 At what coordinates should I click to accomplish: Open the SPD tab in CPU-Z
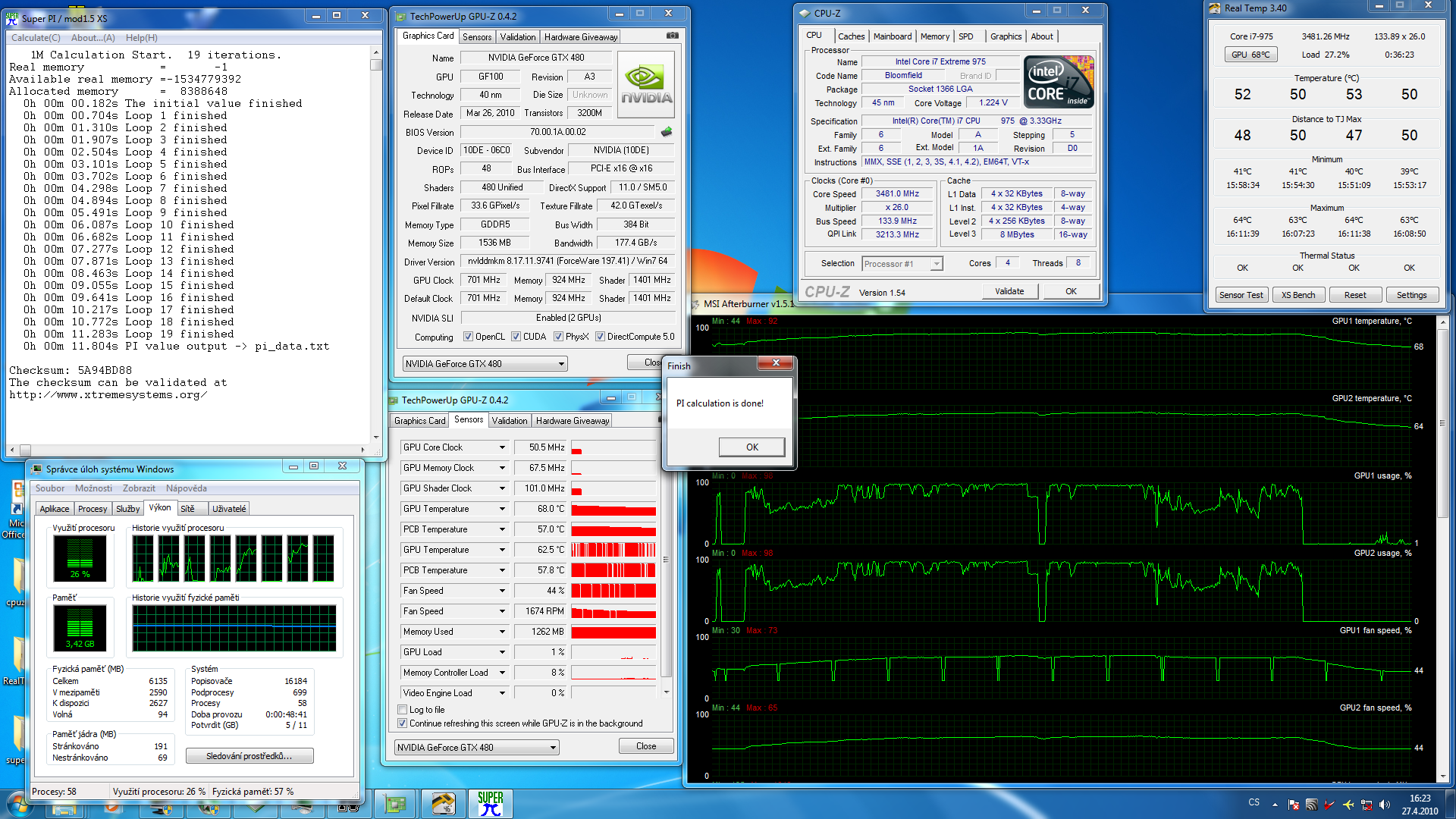click(965, 36)
